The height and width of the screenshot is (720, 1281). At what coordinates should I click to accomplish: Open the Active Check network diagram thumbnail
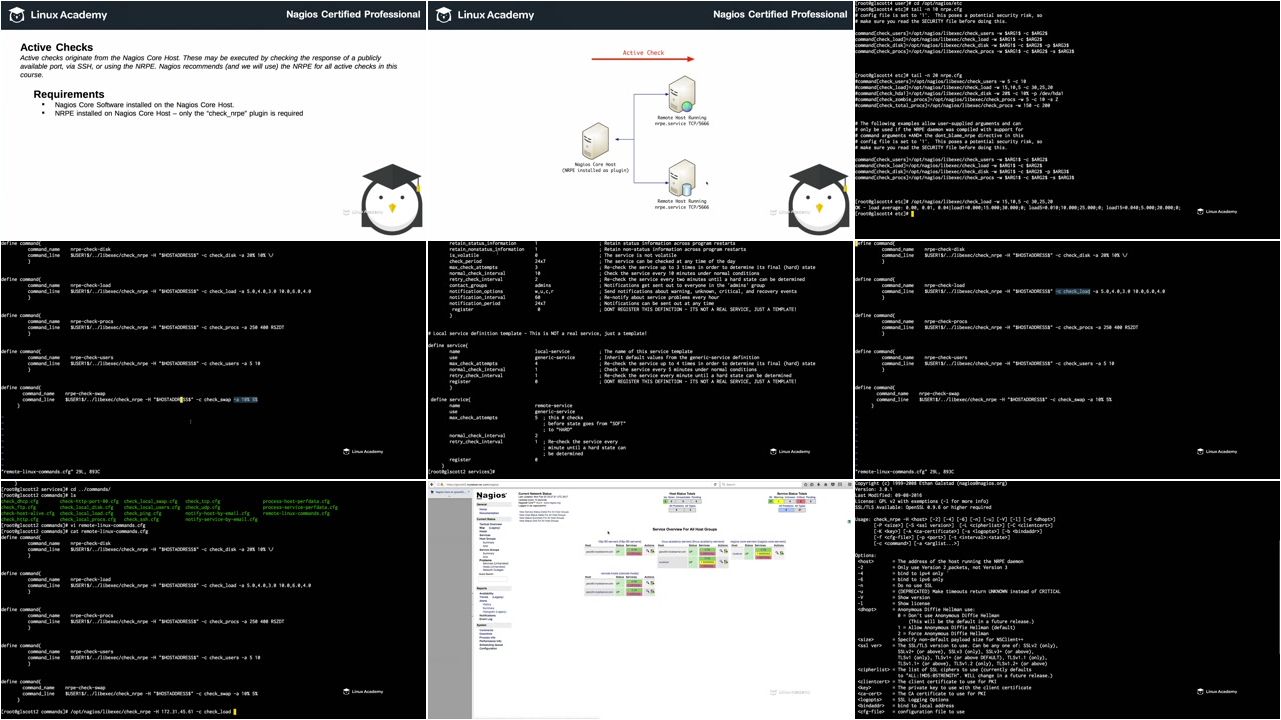(640, 119)
